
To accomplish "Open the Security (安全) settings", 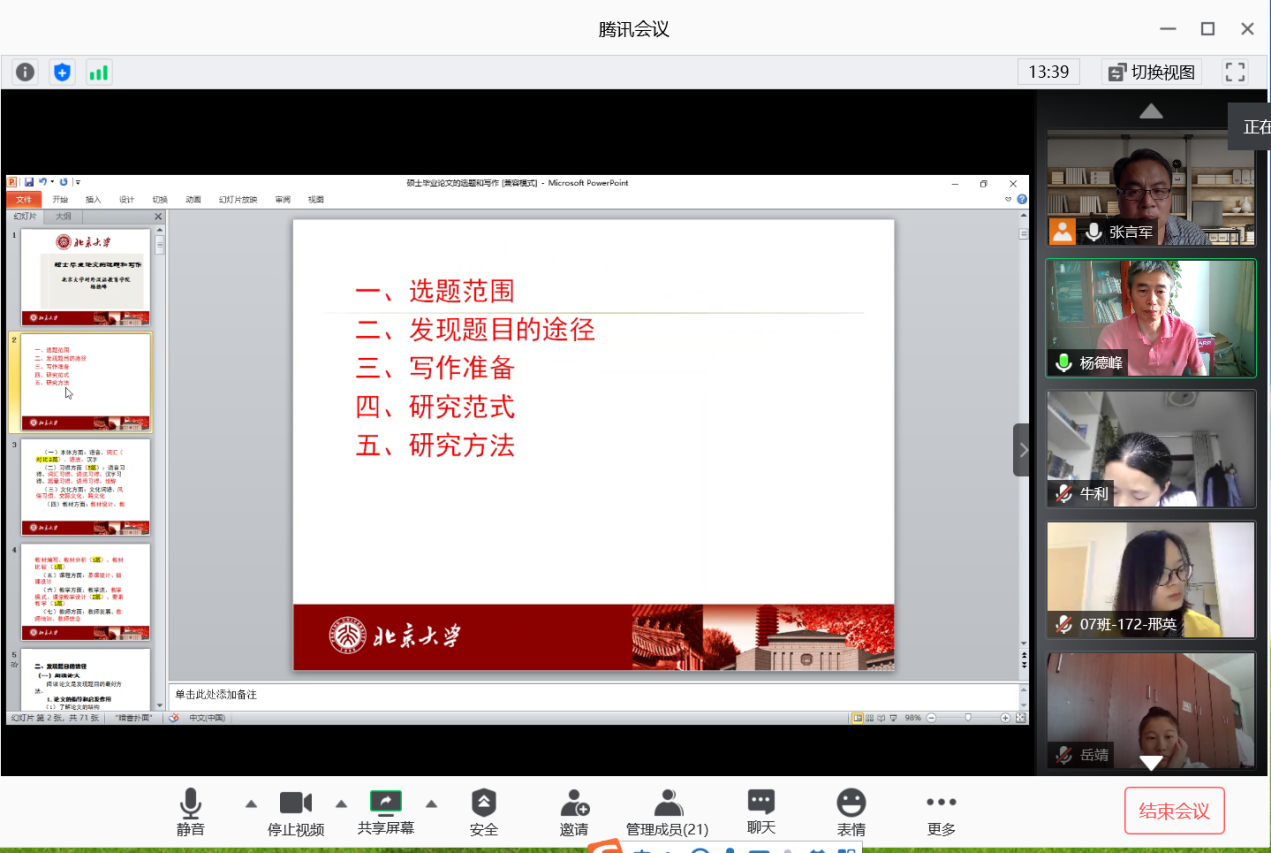I will point(484,811).
